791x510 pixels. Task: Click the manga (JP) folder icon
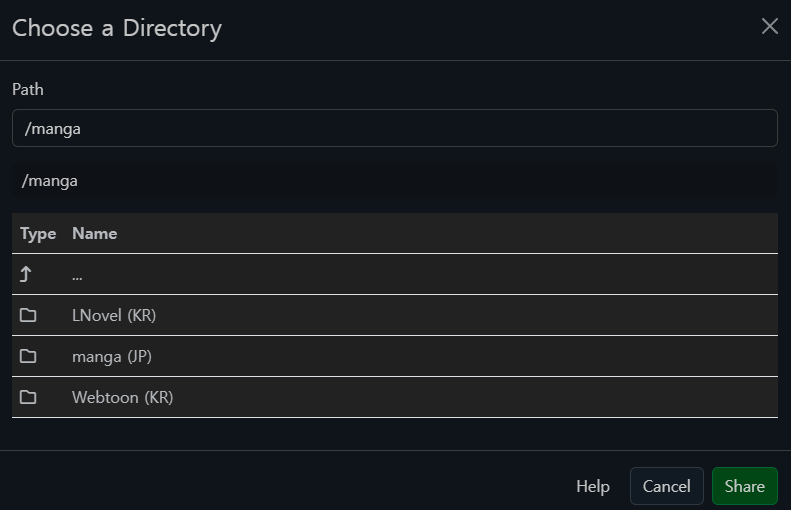click(x=28, y=357)
